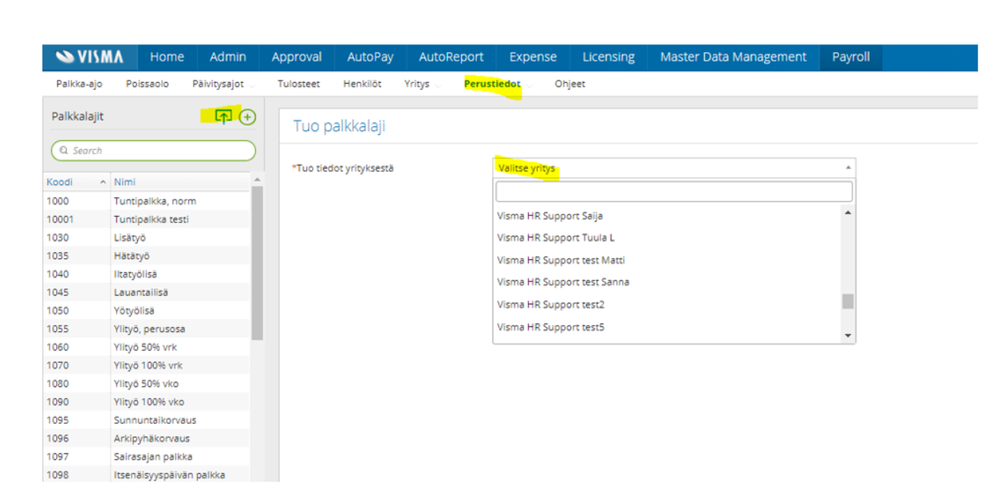Expand the Päivitysajot submenu
This screenshot has width=999, height=496.
coord(223,84)
